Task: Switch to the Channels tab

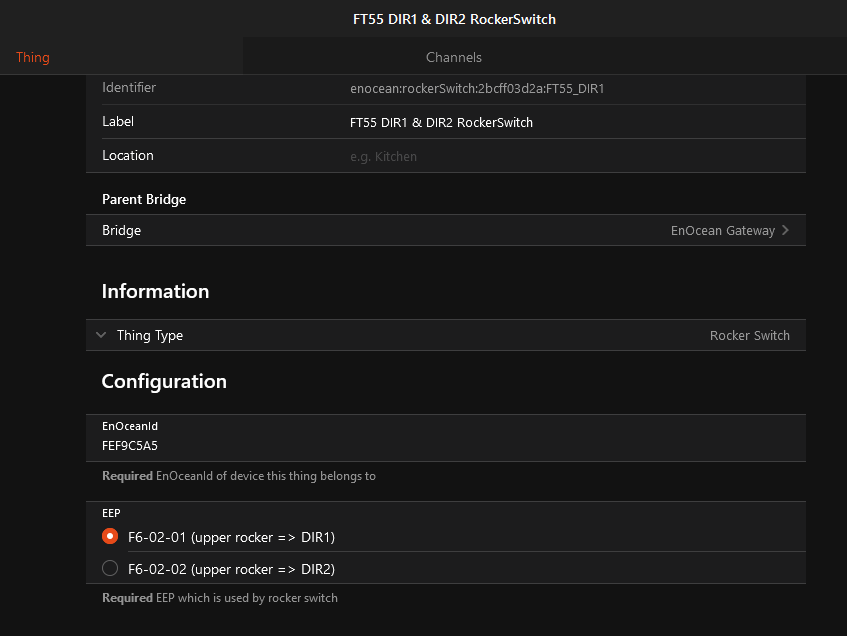Action: 454,57
